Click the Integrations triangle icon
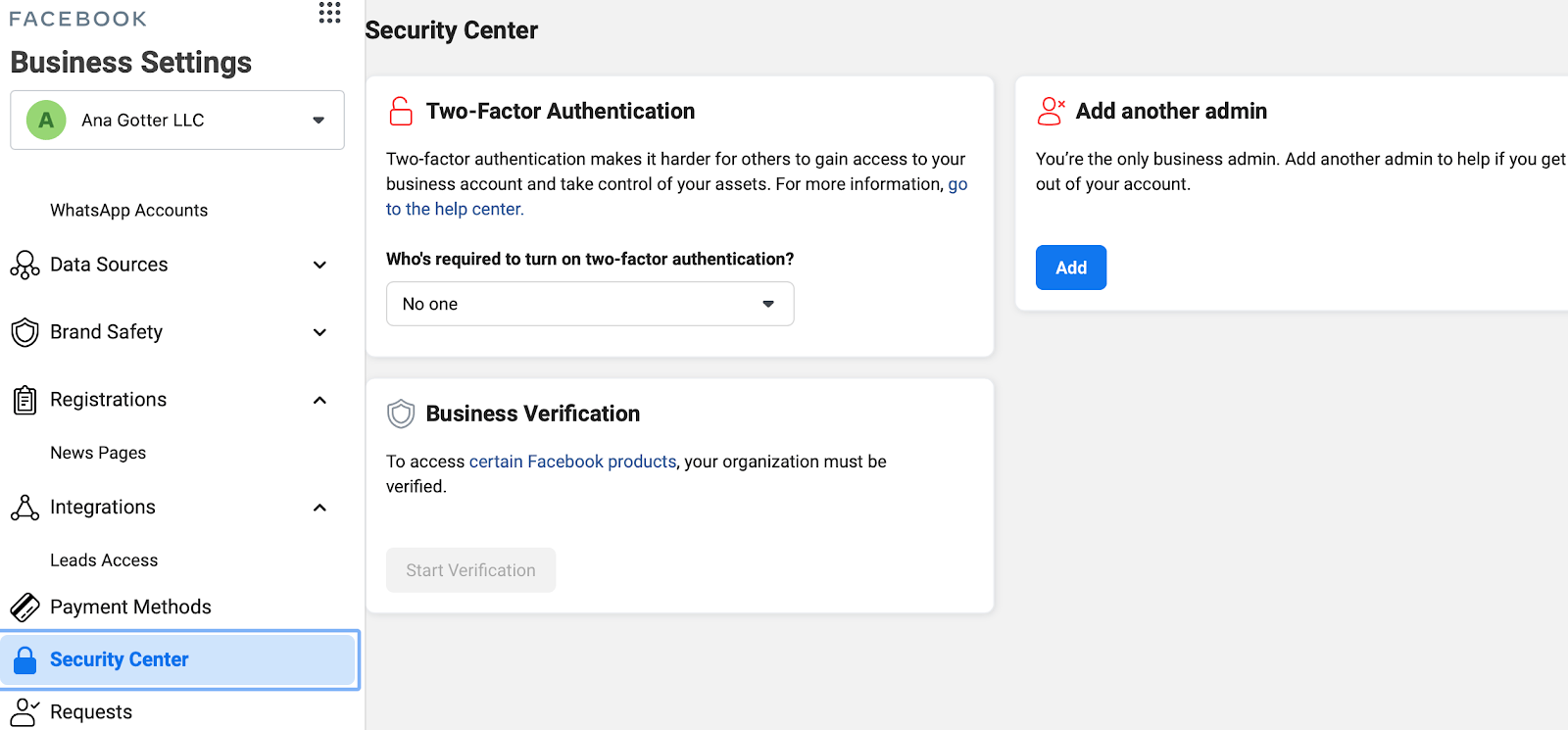The height and width of the screenshot is (730, 1568). pyautogui.click(x=24, y=508)
